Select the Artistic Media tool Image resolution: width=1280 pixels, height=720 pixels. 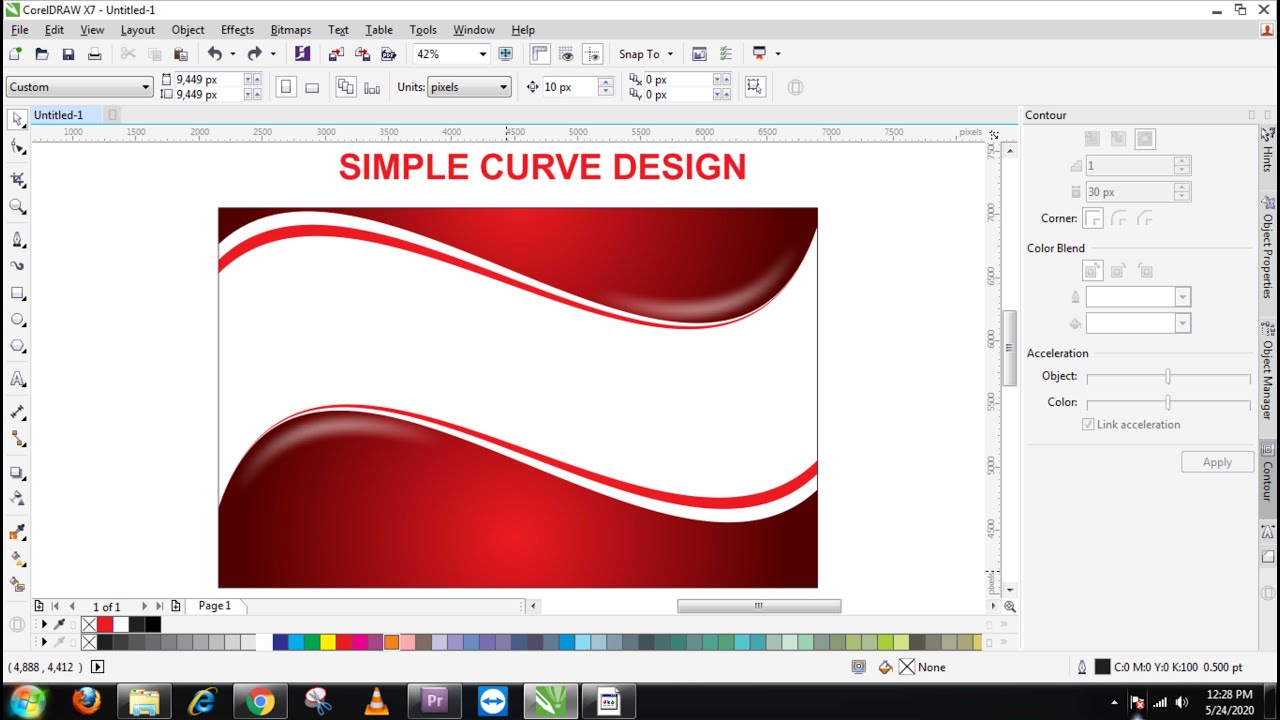tap(17, 266)
